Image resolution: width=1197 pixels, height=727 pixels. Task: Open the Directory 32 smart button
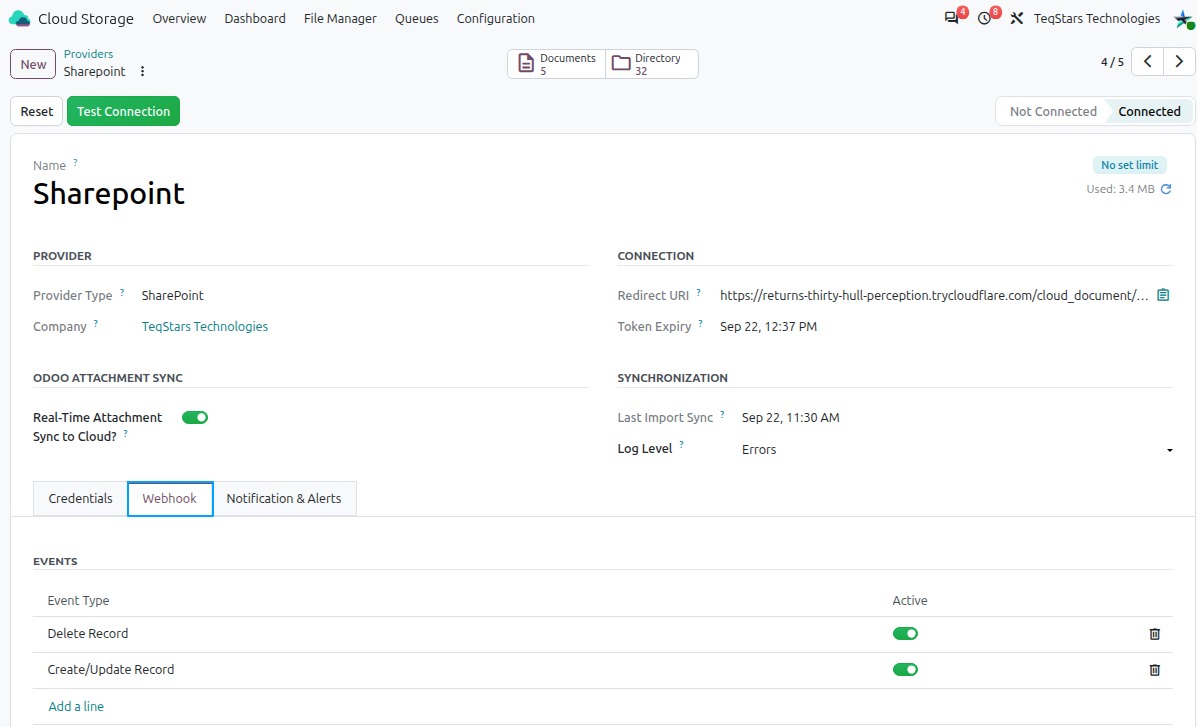652,64
